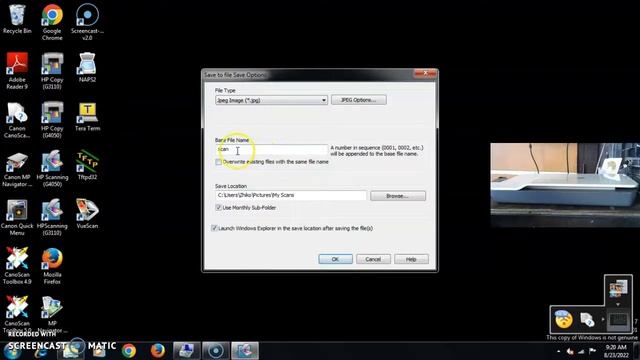Open the Action Center flag tray icon
Image resolution: width=640 pixels, height=360 pixels.
pyautogui.click(x=593, y=351)
